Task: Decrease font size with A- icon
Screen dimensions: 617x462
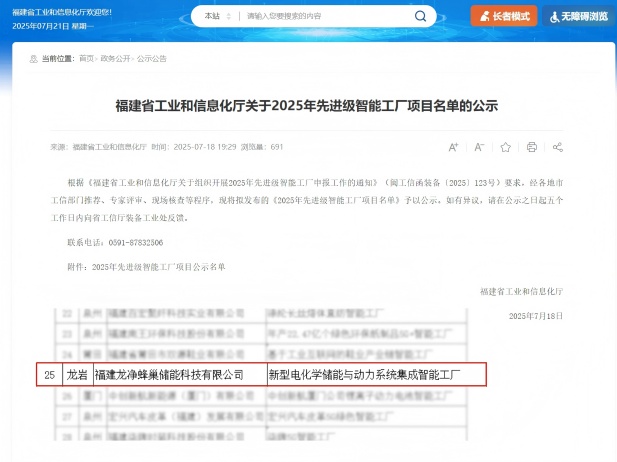Action: 479,147
